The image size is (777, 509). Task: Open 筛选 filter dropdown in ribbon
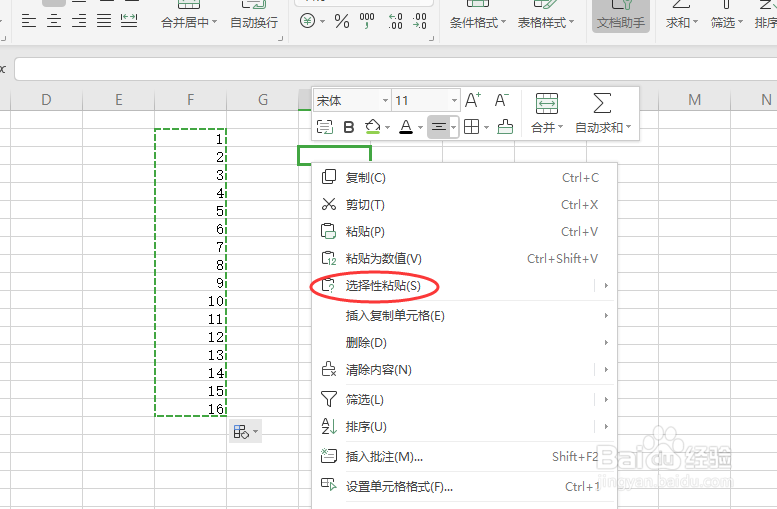coord(726,22)
